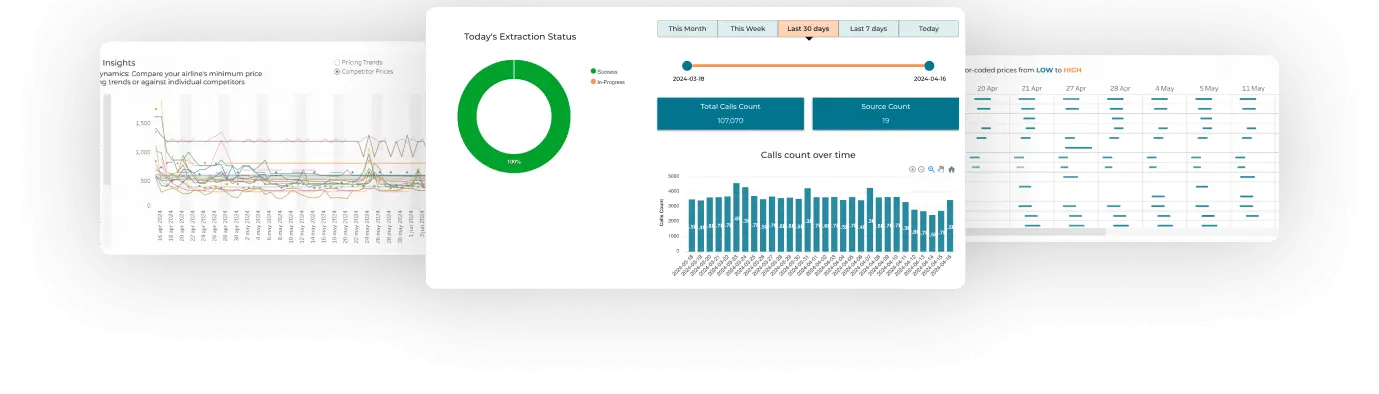Click the 27 Apr column header
1379x394 pixels.
[x=1076, y=88]
